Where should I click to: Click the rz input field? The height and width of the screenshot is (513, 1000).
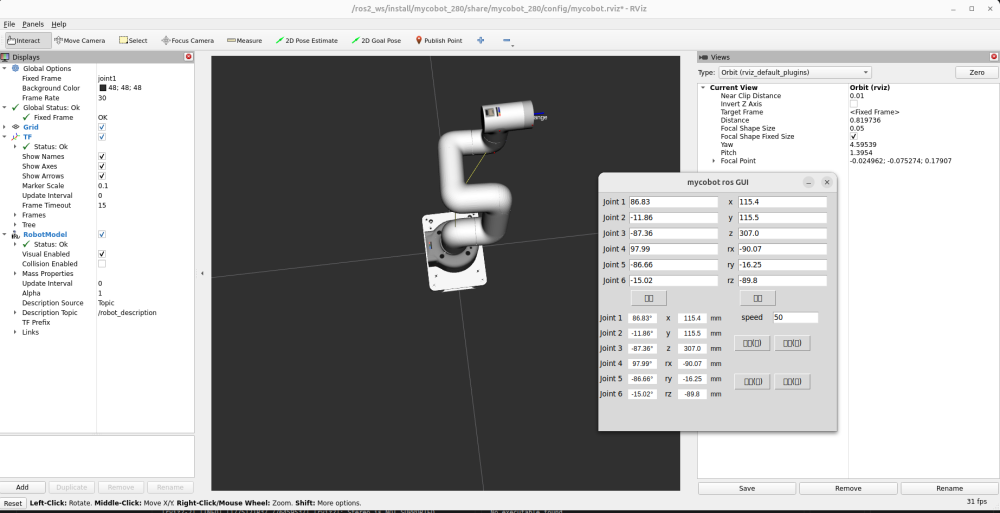(783, 281)
